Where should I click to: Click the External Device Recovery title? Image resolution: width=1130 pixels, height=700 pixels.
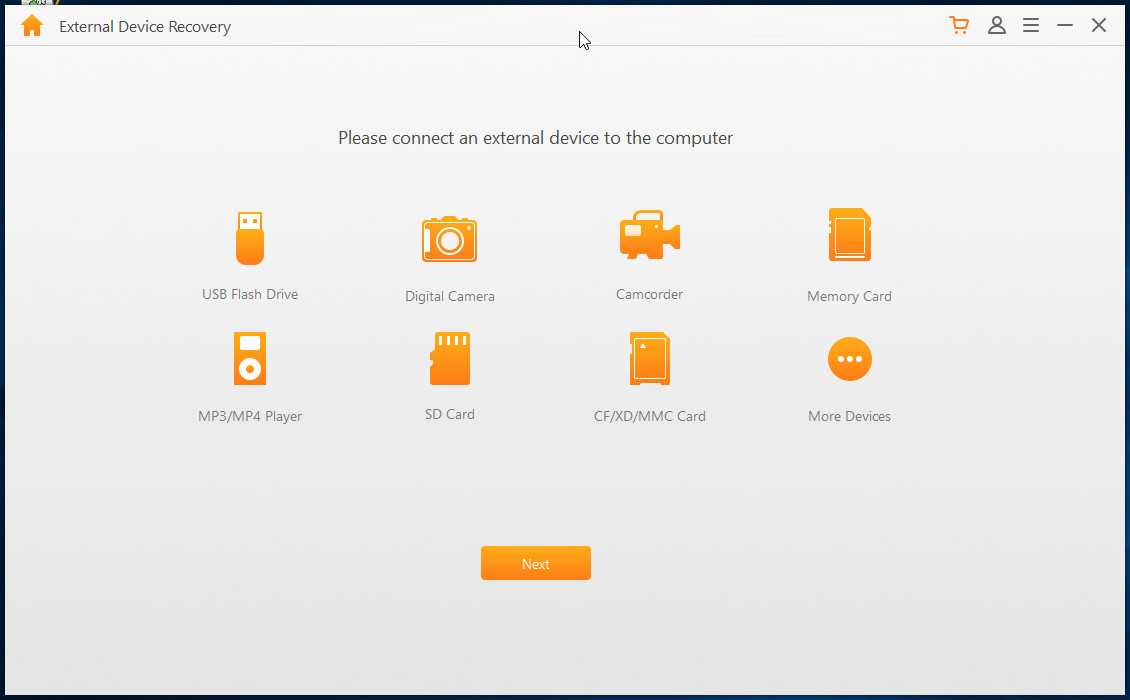145,27
